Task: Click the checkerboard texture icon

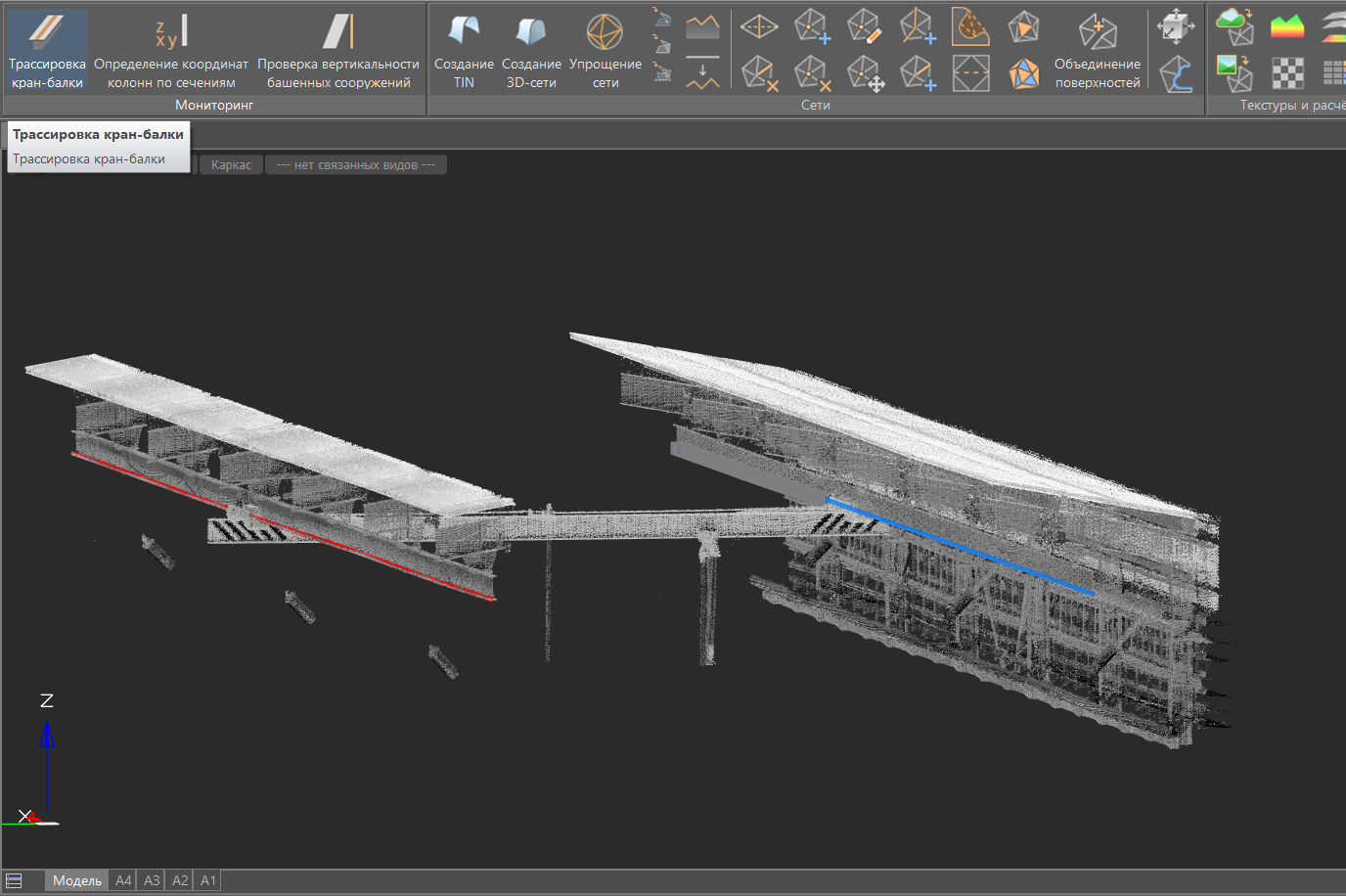Action: [x=1287, y=73]
